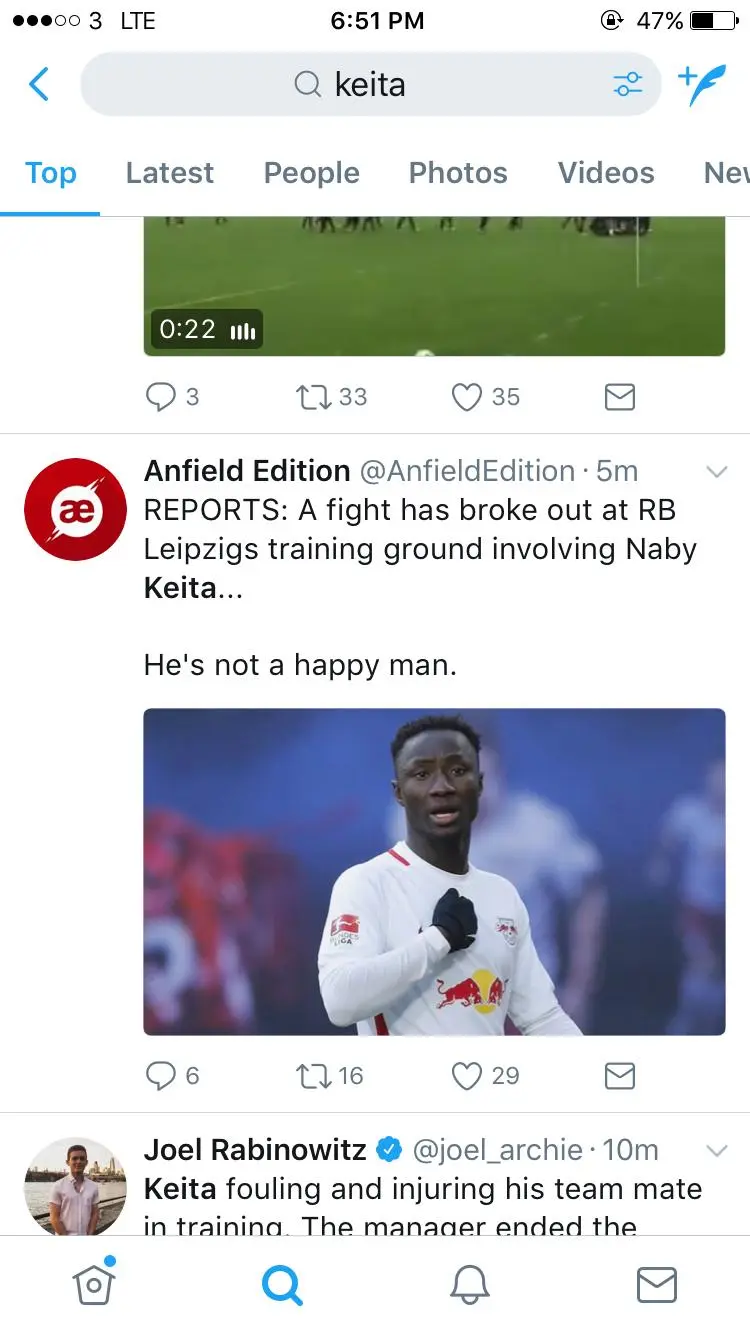Viewport: 750px width, 1334px height.
Task: Open the Notifications bell tab
Action: 469,1285
